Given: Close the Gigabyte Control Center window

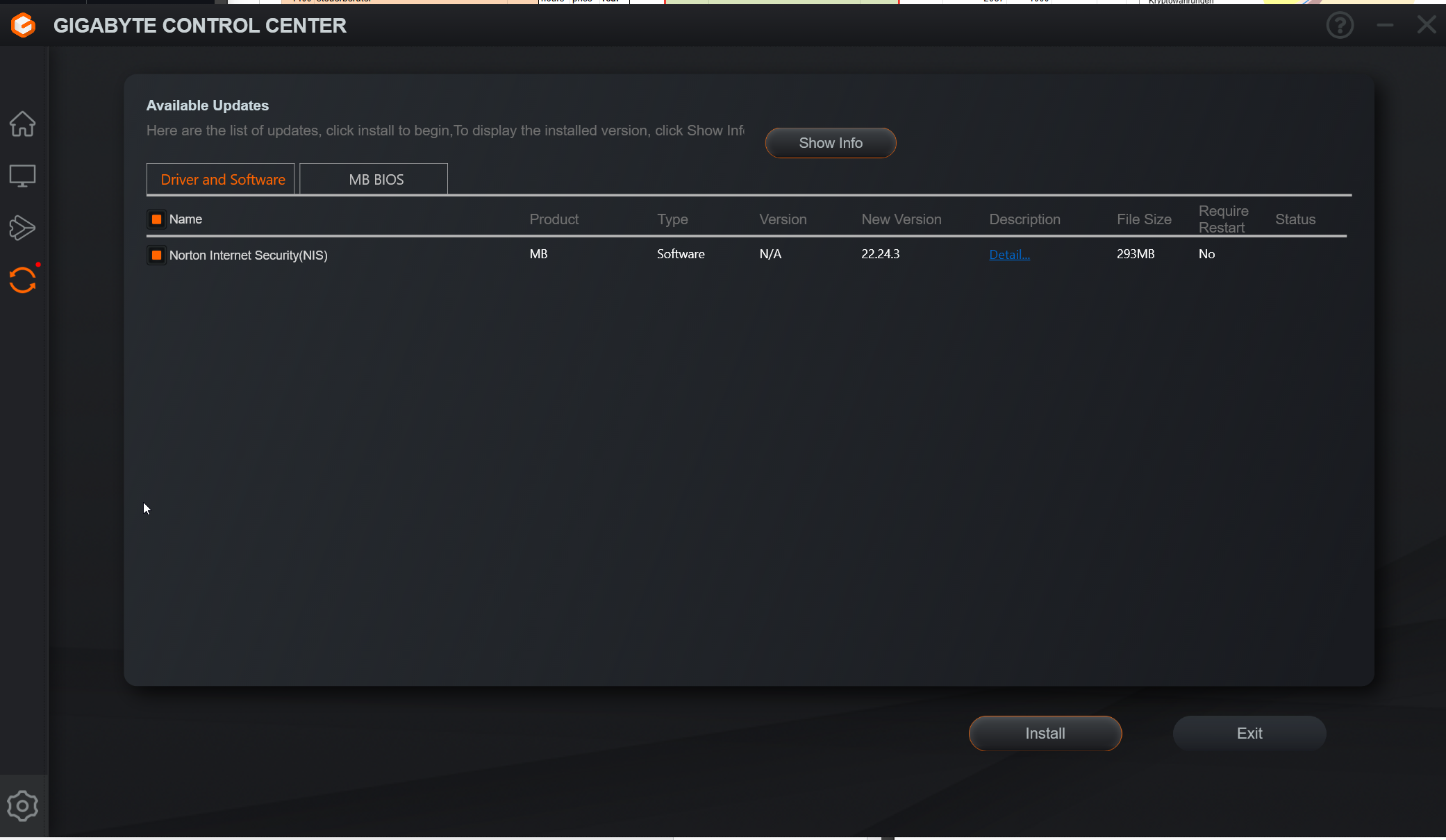Looking at the screenshot, I should 1427,26.
